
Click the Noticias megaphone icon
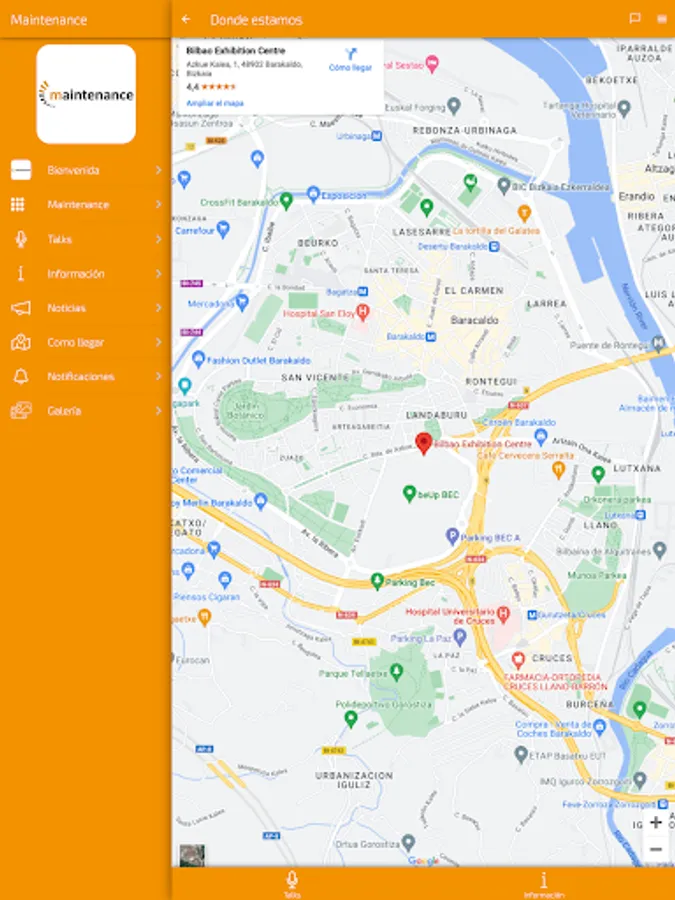[21, 308]
